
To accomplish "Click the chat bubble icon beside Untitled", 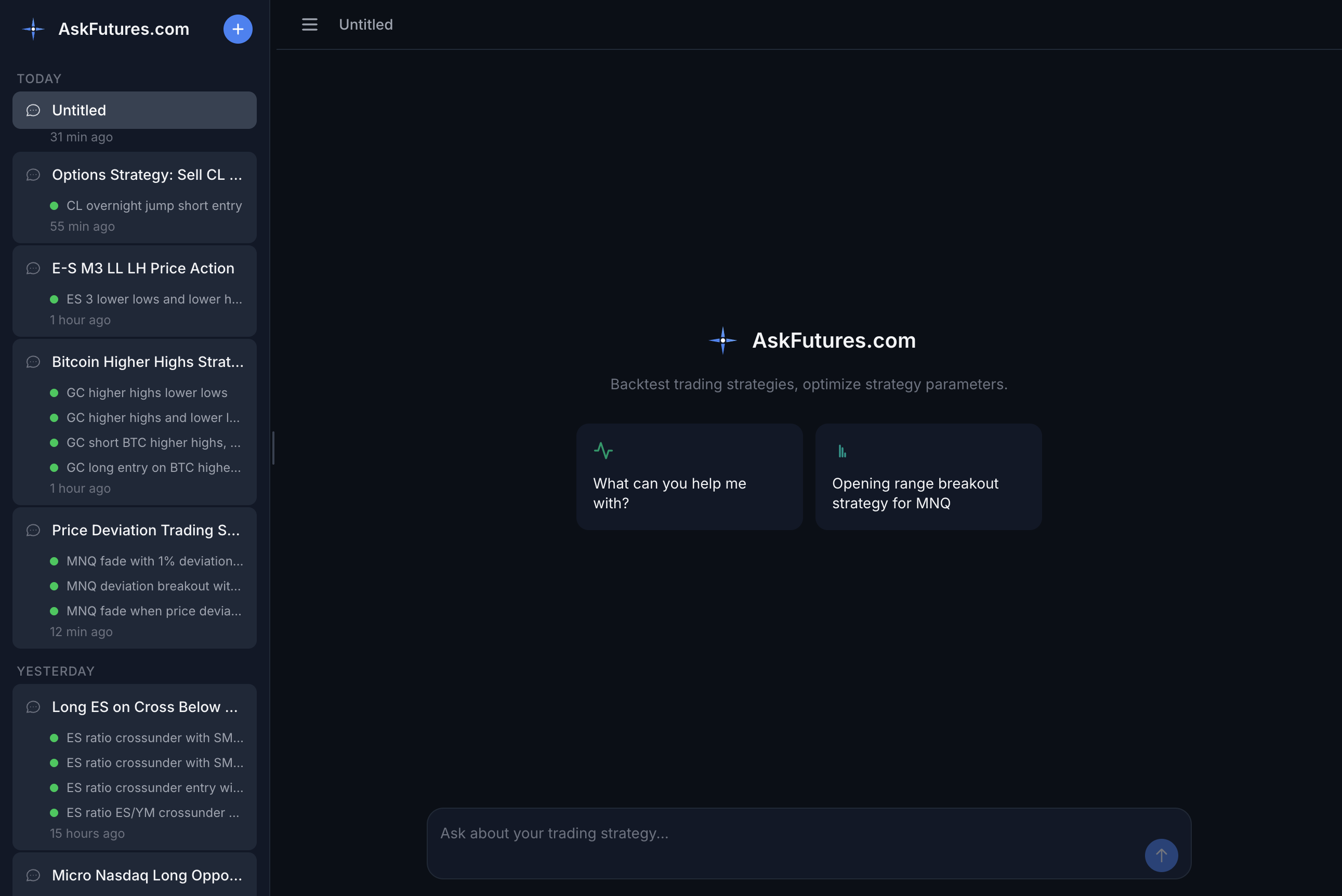I will 33,110.
